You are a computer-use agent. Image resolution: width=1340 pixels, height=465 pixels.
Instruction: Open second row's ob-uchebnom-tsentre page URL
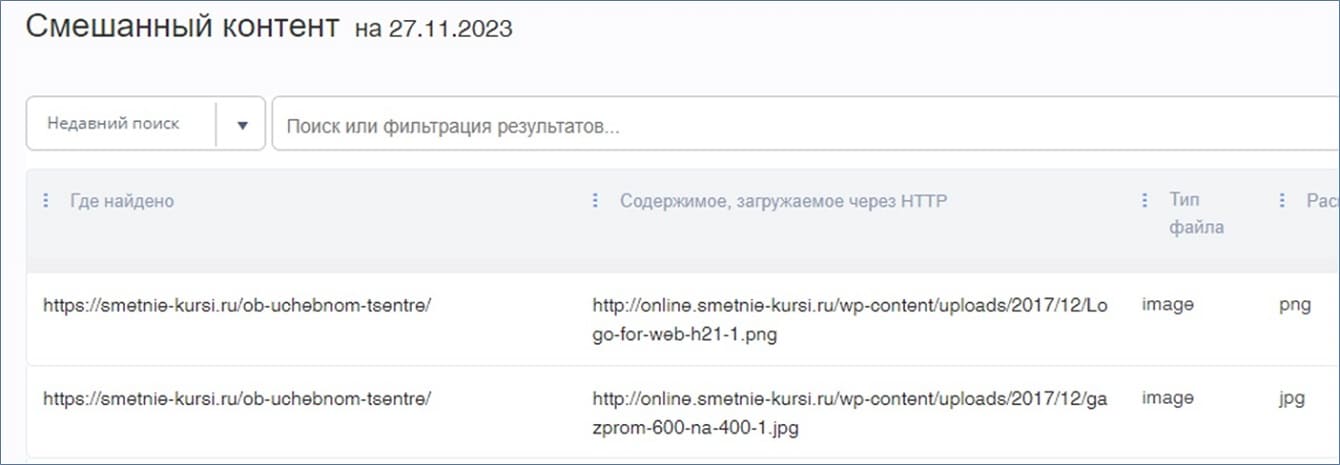pos(237,398)
